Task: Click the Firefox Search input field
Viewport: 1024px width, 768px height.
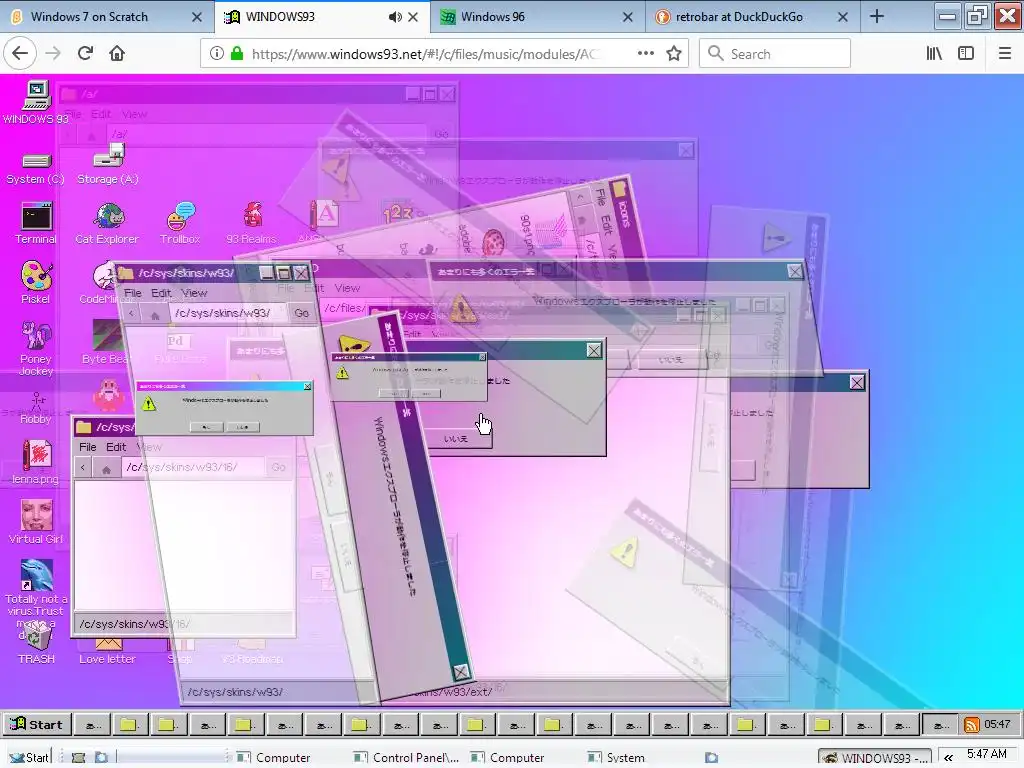Action: 775,54
